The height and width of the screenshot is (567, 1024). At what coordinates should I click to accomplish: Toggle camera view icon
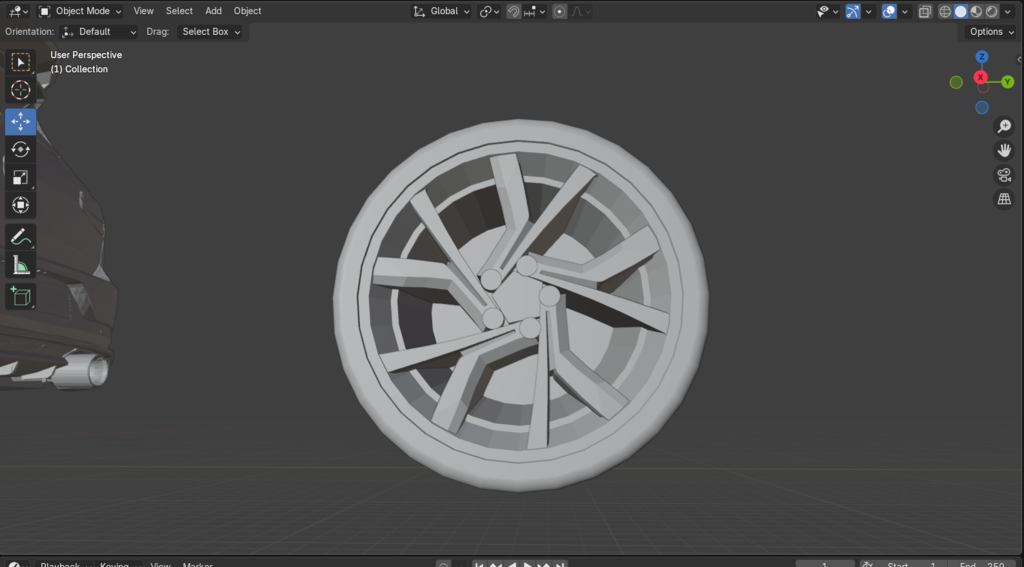coord(1004,175)
